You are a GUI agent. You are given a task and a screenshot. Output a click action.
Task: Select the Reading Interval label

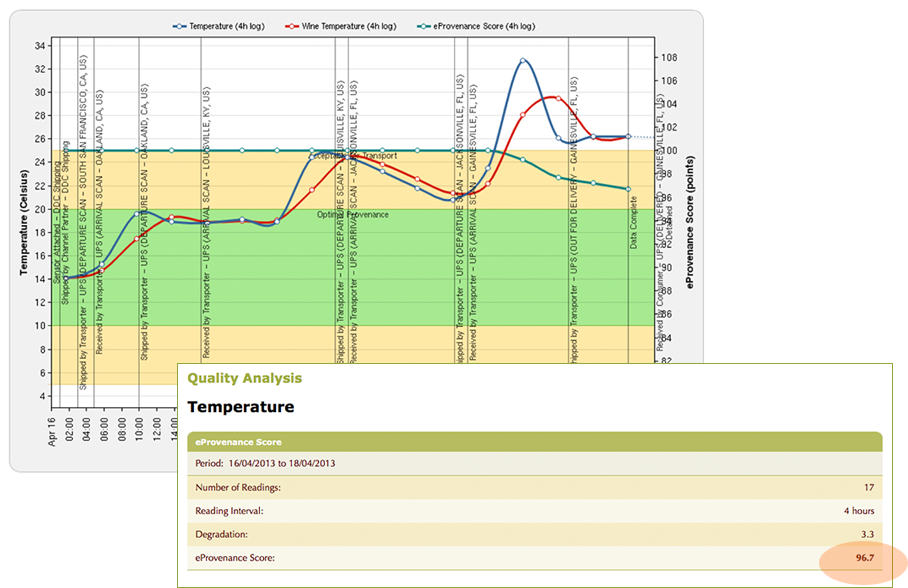click(x=229, y=511)
